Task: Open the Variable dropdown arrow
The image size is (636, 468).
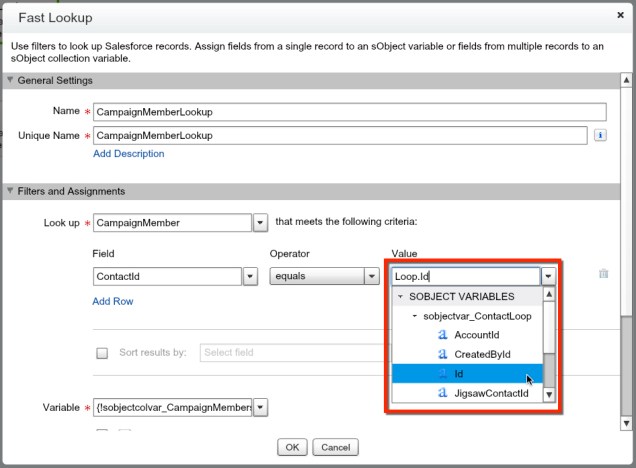Action: [x=261, y=407]
